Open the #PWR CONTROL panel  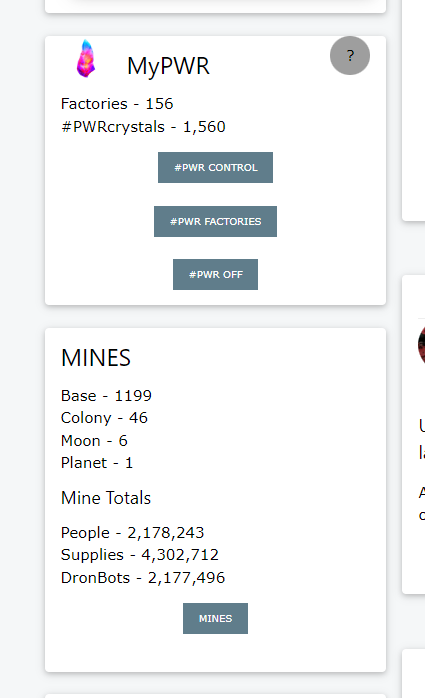[x=215, y=167]
